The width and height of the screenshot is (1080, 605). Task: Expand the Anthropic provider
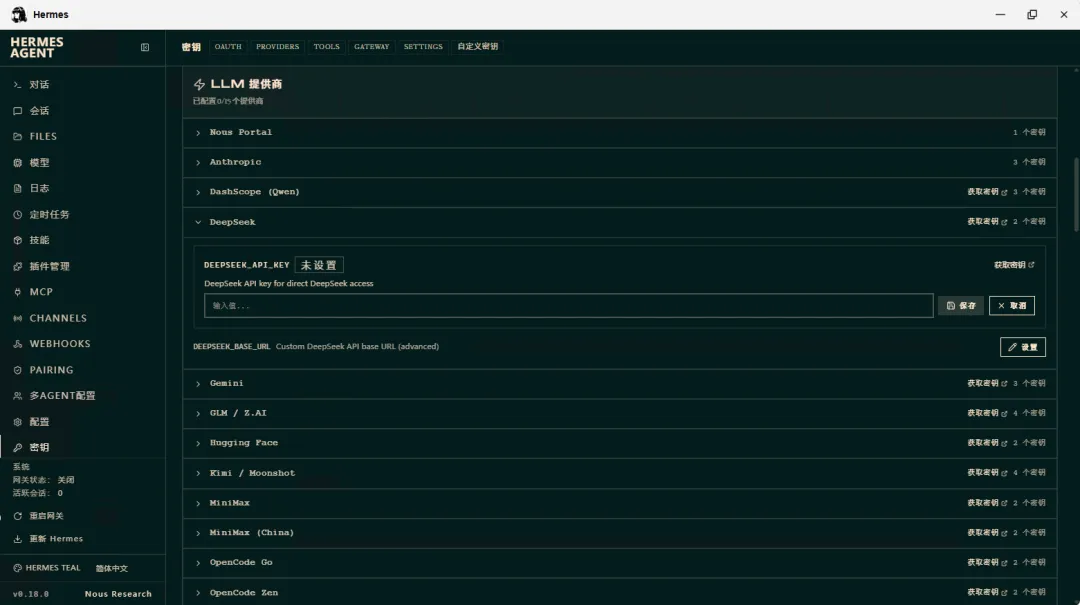(619, 162)
